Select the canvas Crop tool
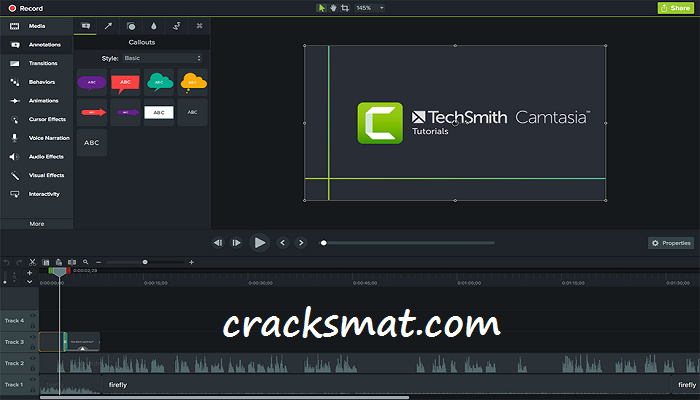The width and height of the screenshot is (700, 400). pyautogui.click(x=345, y=8)
